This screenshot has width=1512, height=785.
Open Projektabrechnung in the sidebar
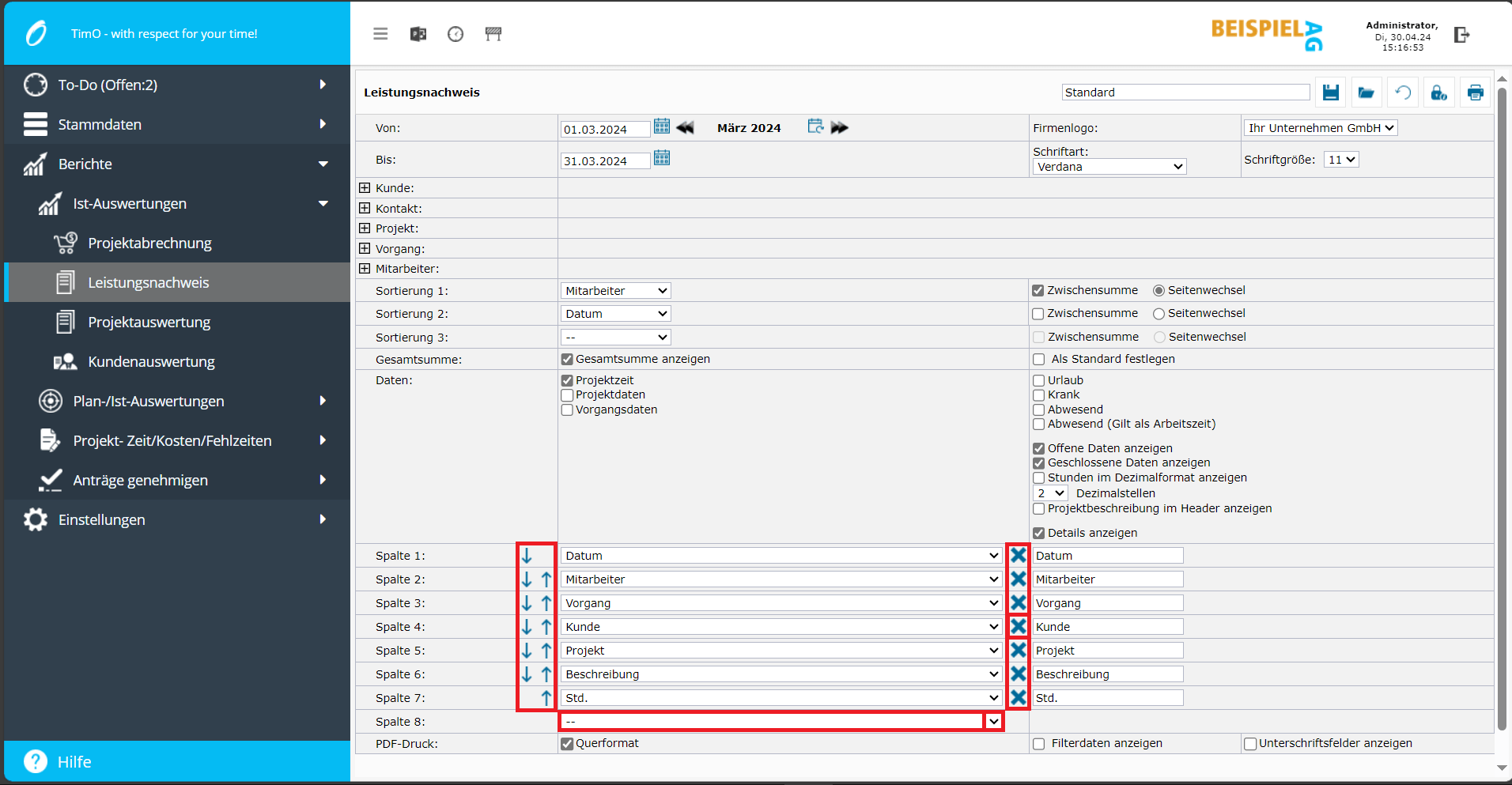coord(149,243)
